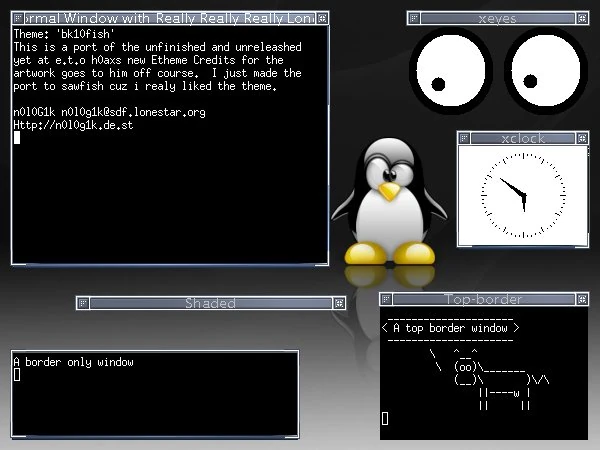Focus the border only window terminal
The image size is (600, 450).
(x=155, y=395)
